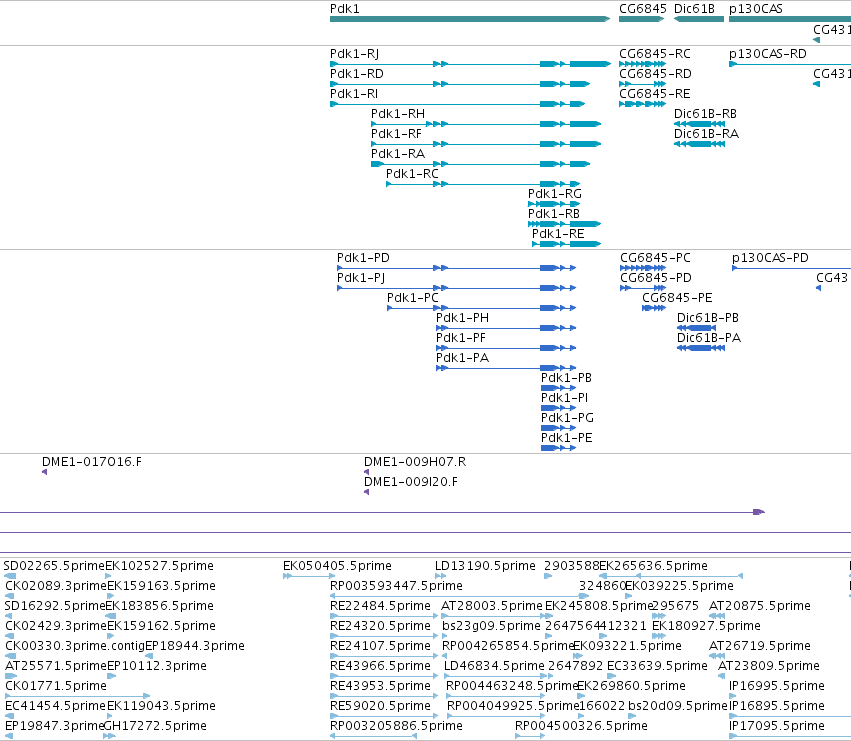Select transcript CG6845-RD
Image resolution: width=851 pixels, height=741 pixels.
655,74
